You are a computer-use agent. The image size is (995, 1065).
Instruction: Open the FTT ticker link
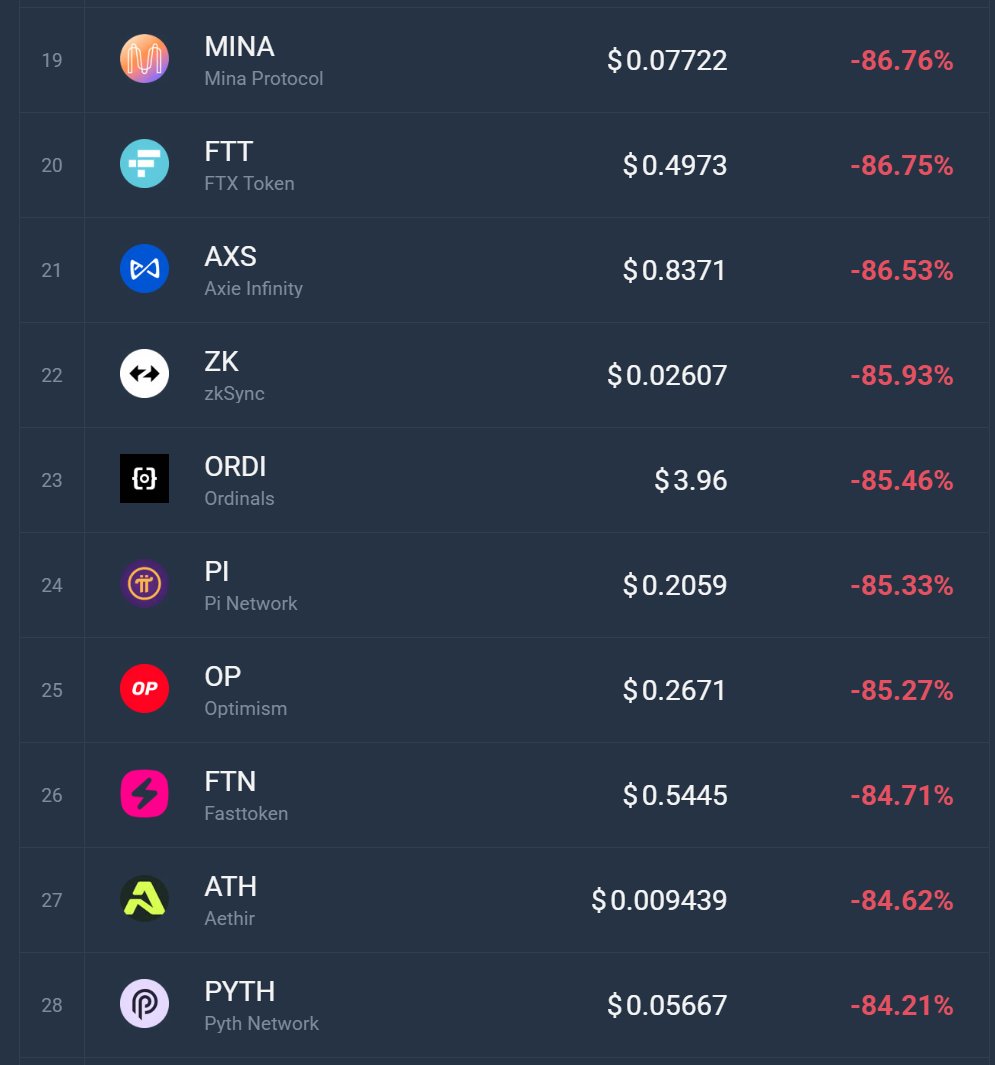coord(229,152)
